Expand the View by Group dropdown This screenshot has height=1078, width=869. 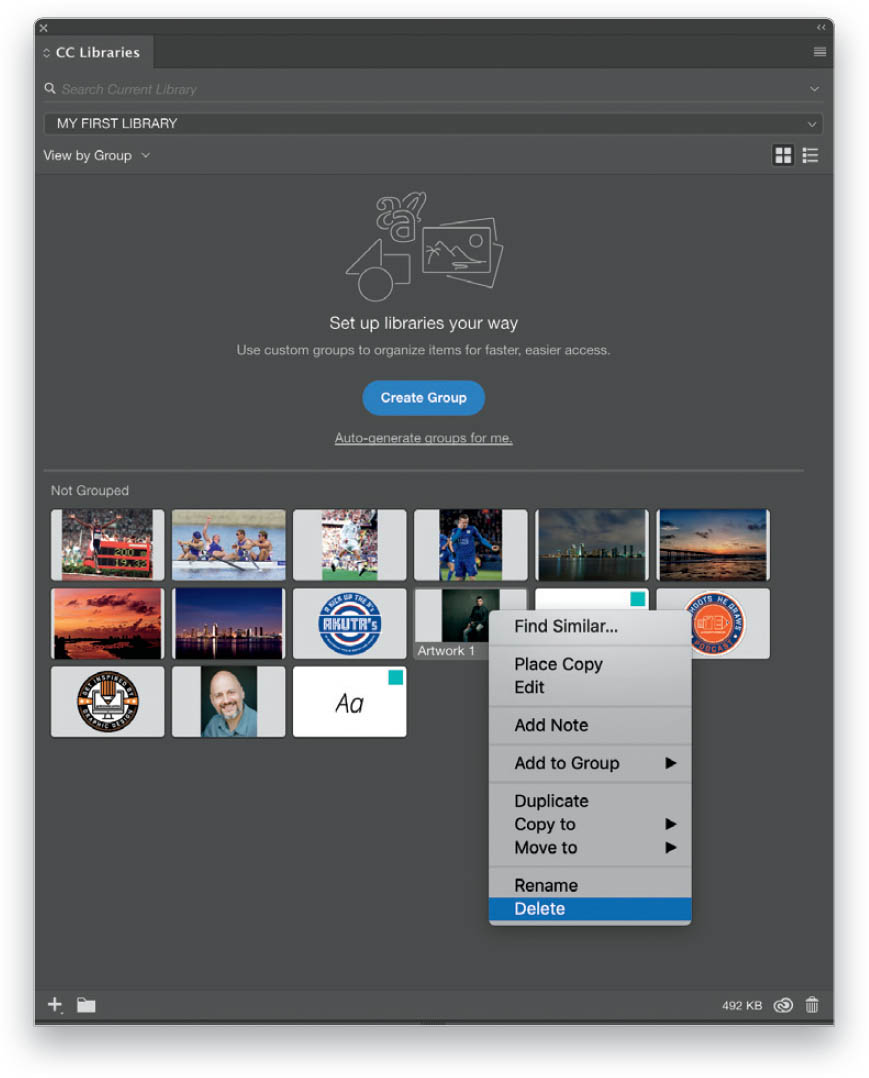coord(96,155)
